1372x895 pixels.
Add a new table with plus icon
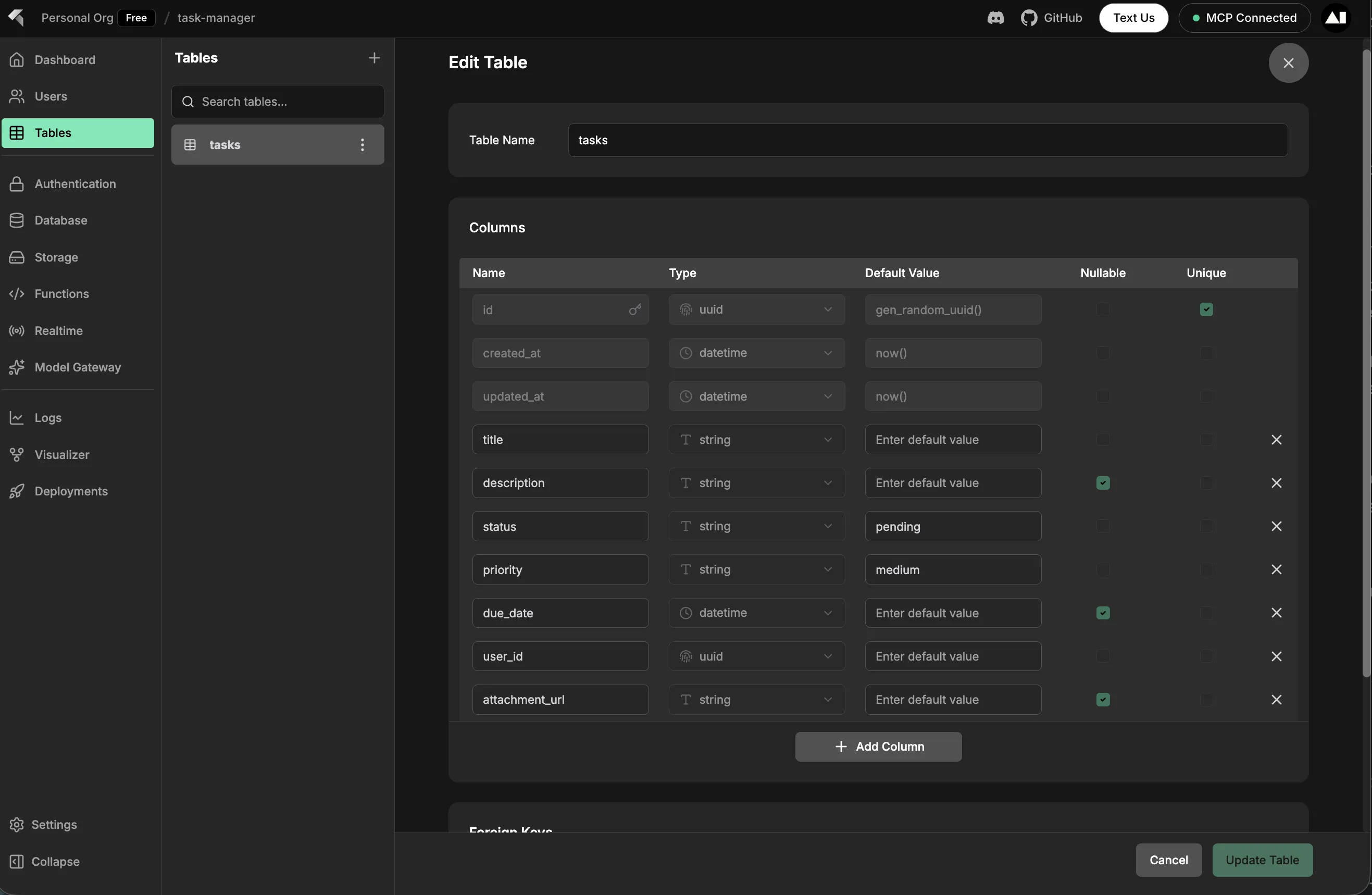(374, 58)
